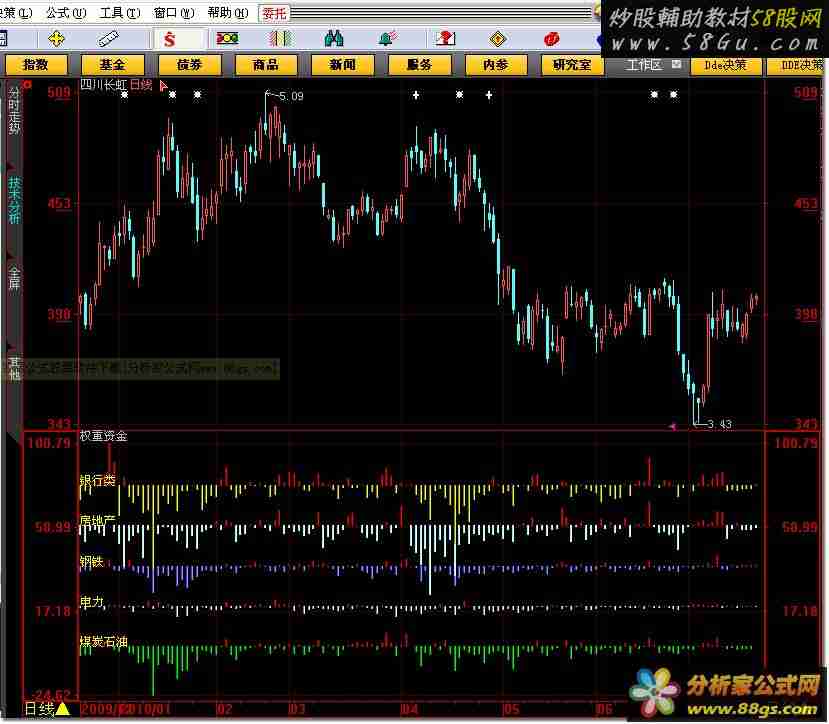
Task: Toggle the checkbox next to 工作区
Action: pos(676,64)
